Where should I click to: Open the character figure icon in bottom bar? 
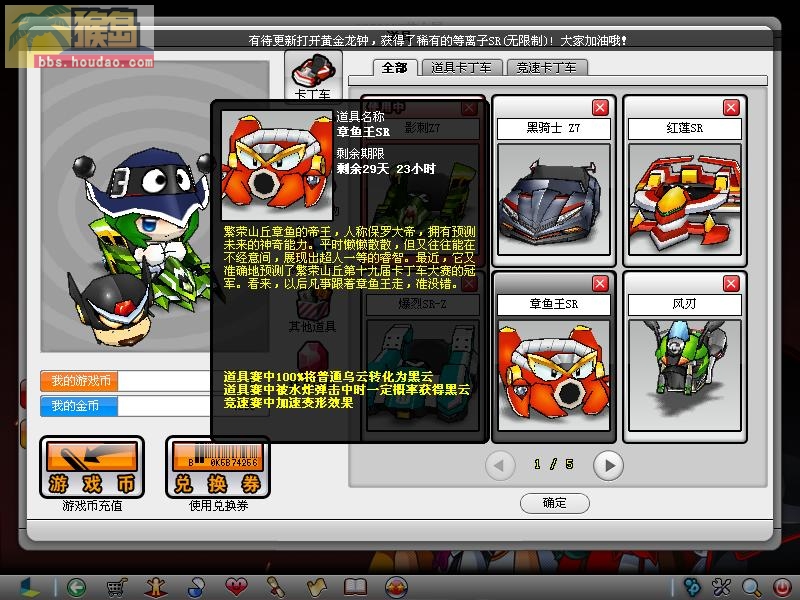pos(156,587)
